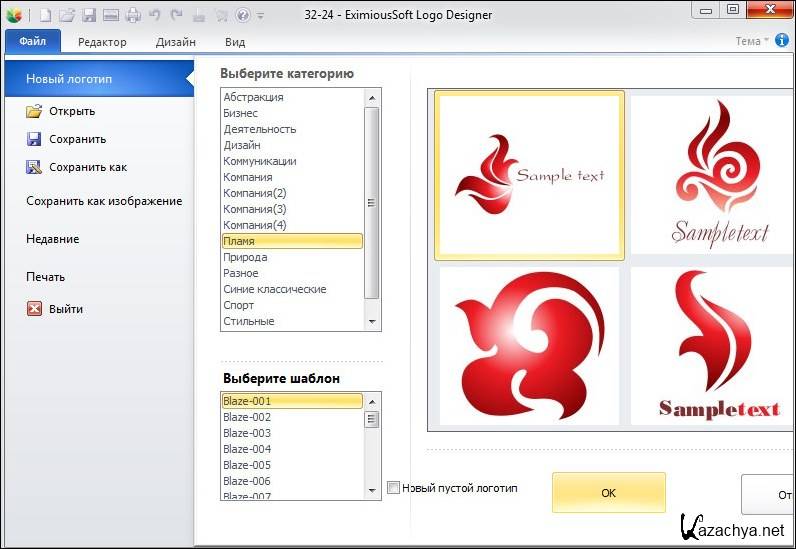Click the Open folder icon in quick toolbar
Screen dimensions: 796x549
point(66,15)
